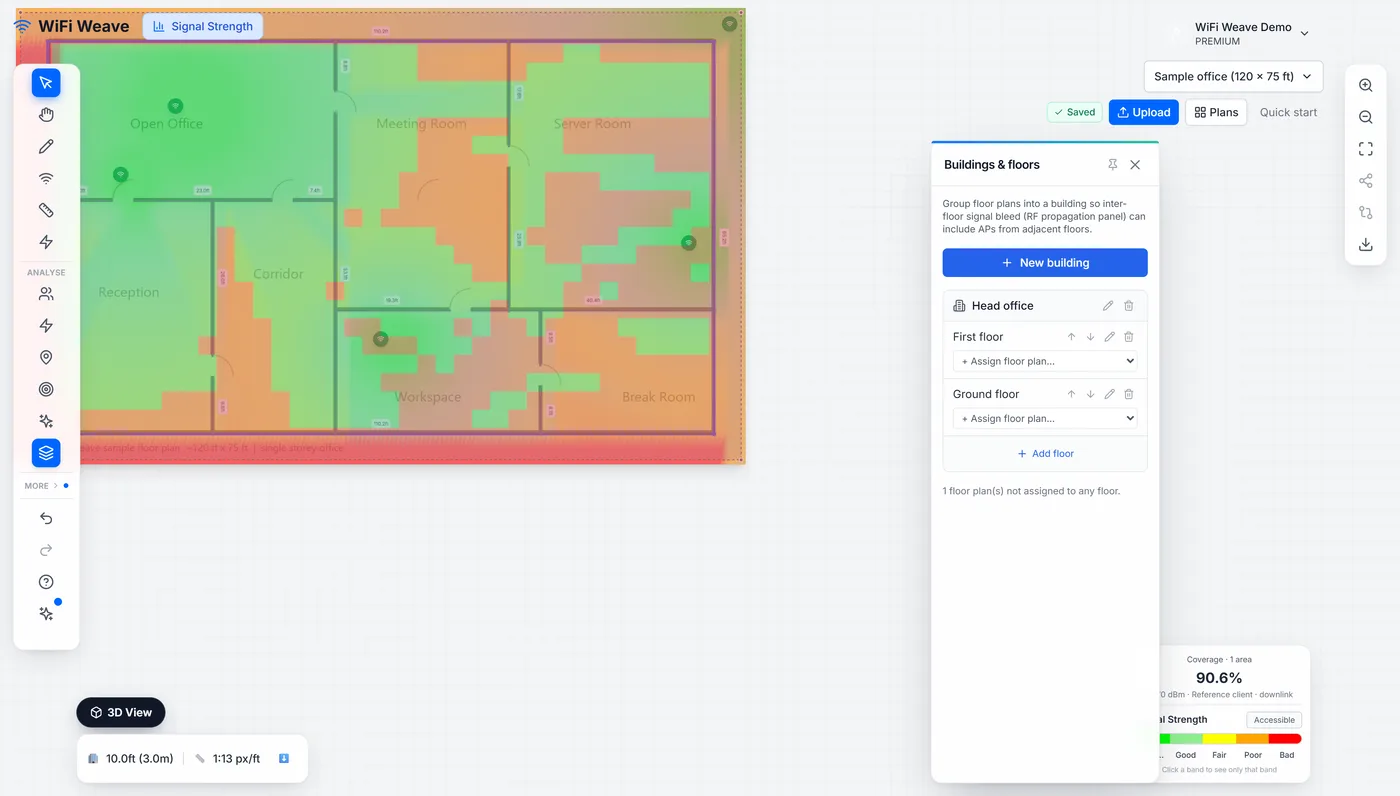Move Ground floor up
Screen dimensions: 1400x796
pyautogui.click(x=1071, y=394)
